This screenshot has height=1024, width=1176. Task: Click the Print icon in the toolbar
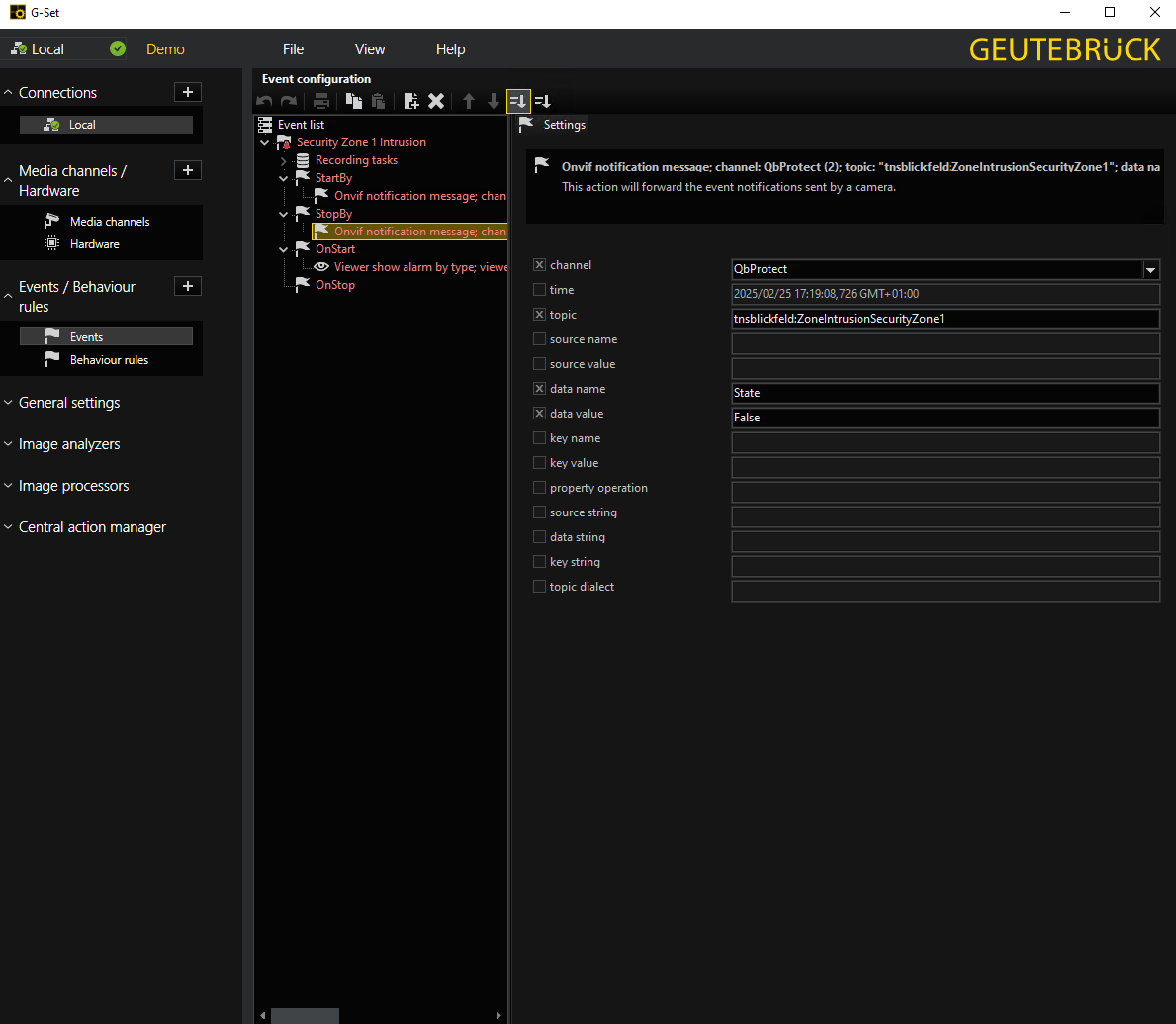click(x=320, y=101)
